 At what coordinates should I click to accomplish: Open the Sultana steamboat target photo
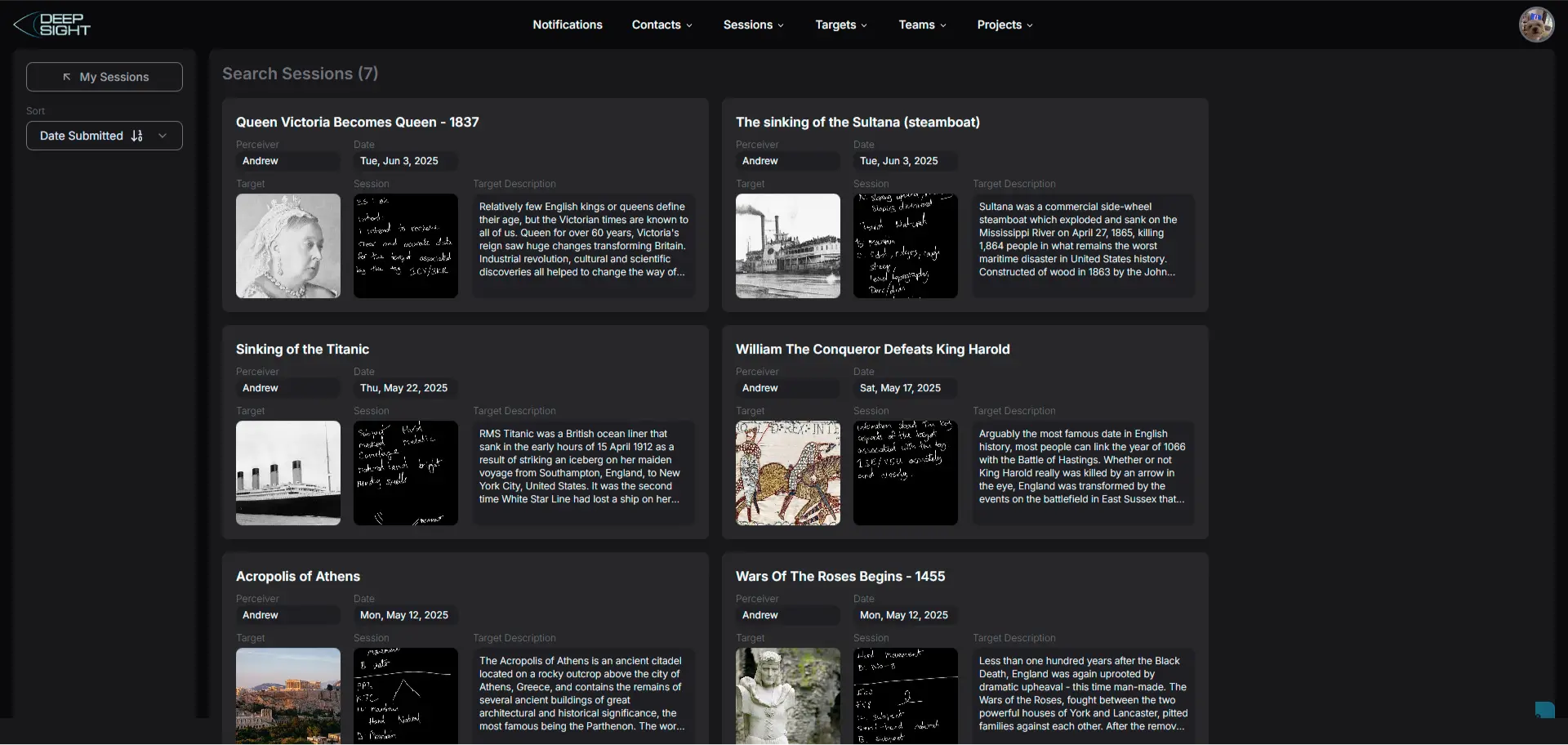[x=788, y=246]
